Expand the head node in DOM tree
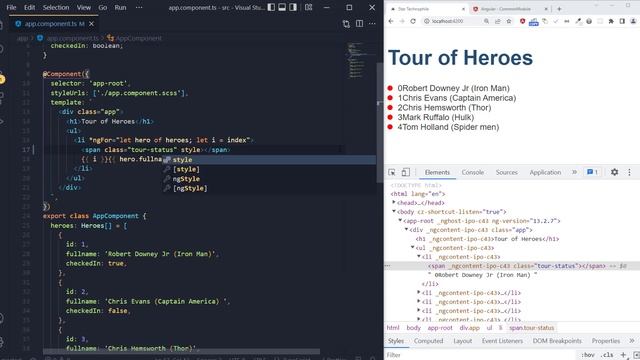Viewport: 640px width, 360px height. (394, 203)
